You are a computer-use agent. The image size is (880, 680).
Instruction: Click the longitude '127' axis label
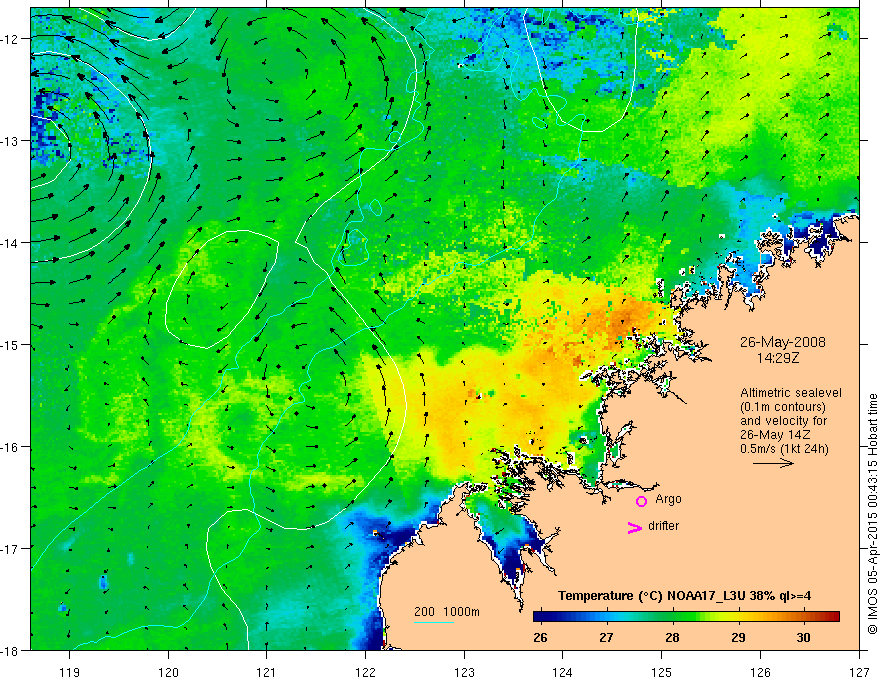click(859, 672)
